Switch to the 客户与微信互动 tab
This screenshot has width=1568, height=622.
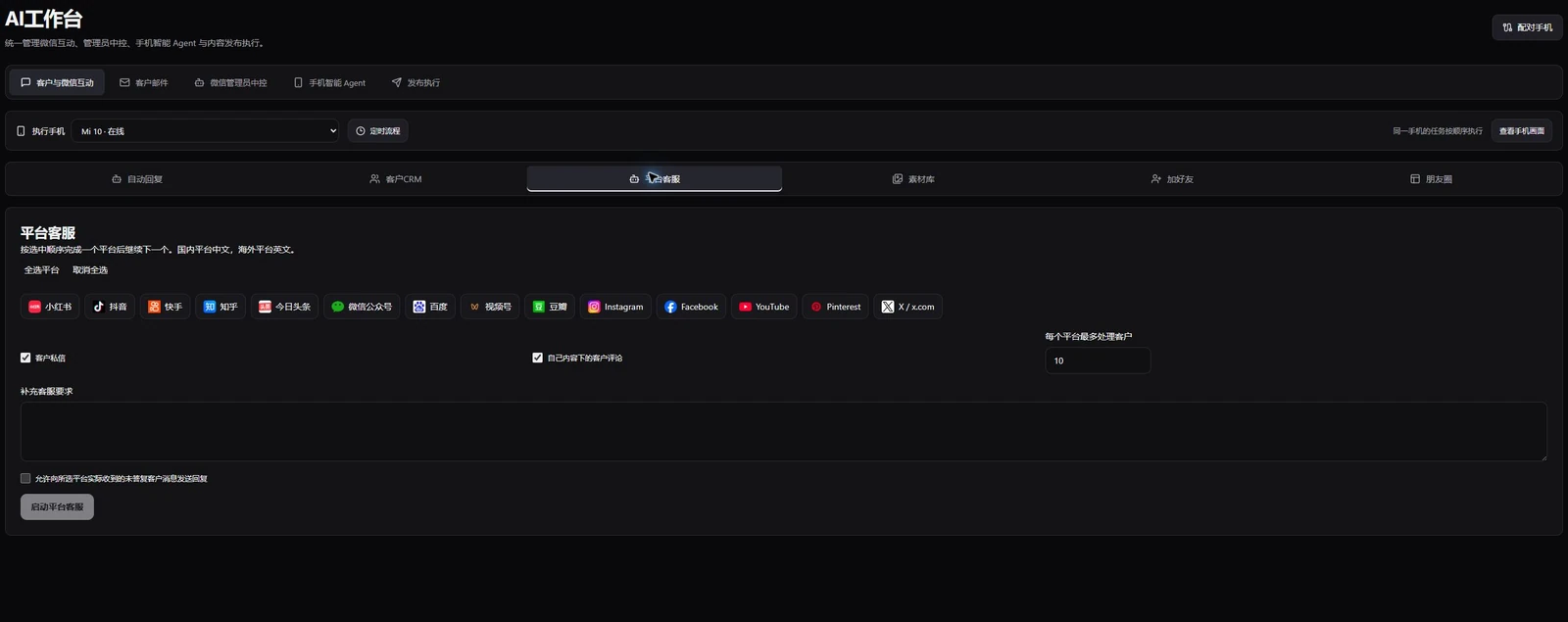point(57,83)
